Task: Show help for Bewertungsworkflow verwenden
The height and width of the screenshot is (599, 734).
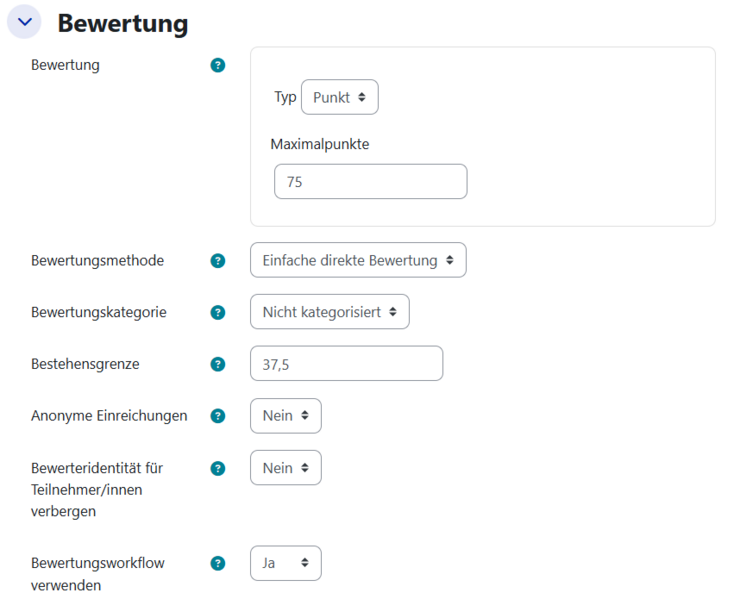Action: pyautogui.click(x=218, y=563)
